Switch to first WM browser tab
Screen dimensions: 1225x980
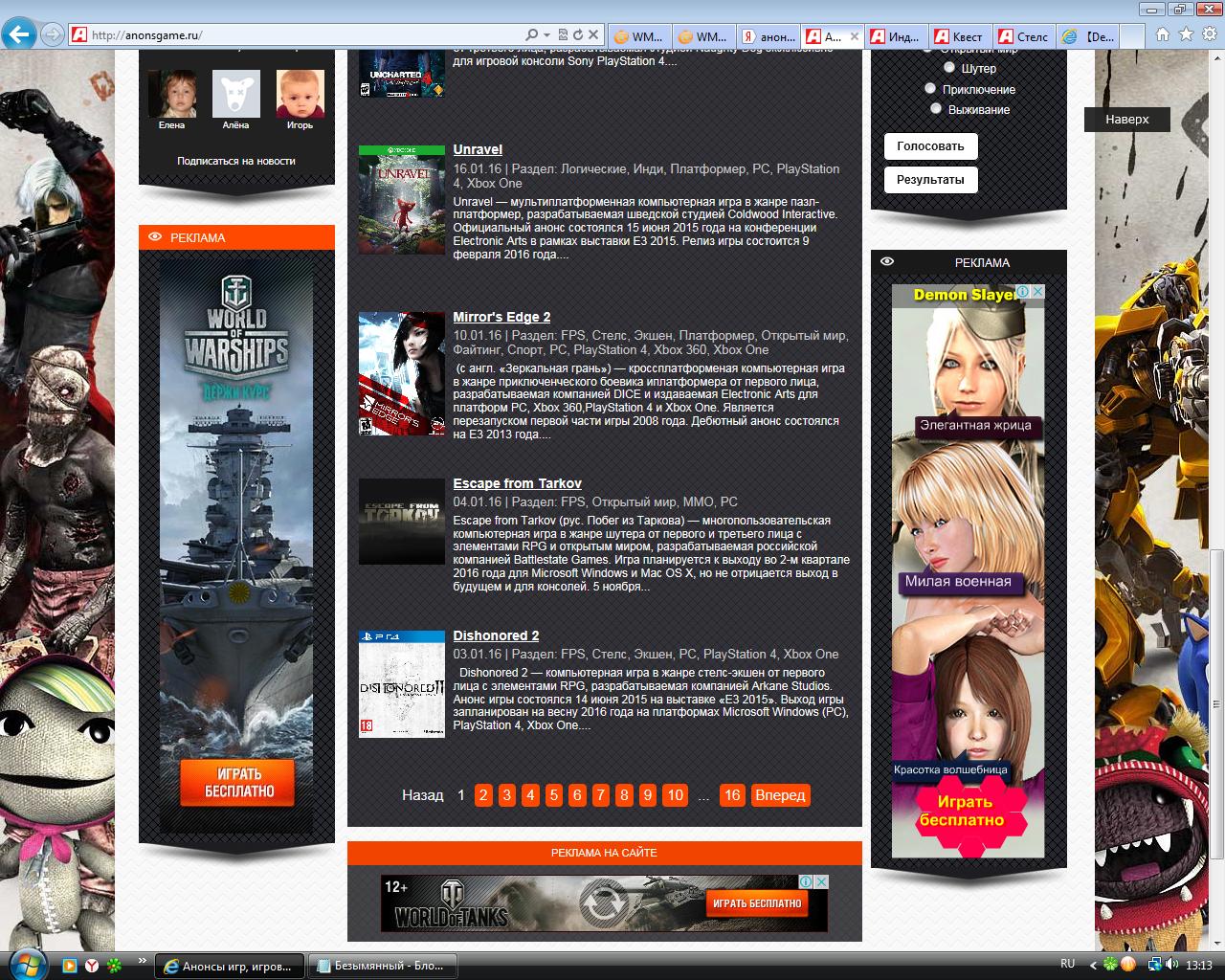tap(638, 36)
